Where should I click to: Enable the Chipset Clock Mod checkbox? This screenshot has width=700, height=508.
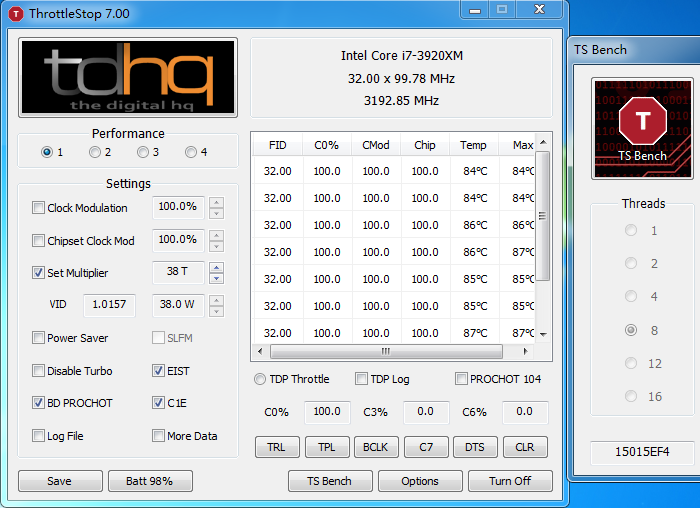pyautogui.click(x=38, y=241)
